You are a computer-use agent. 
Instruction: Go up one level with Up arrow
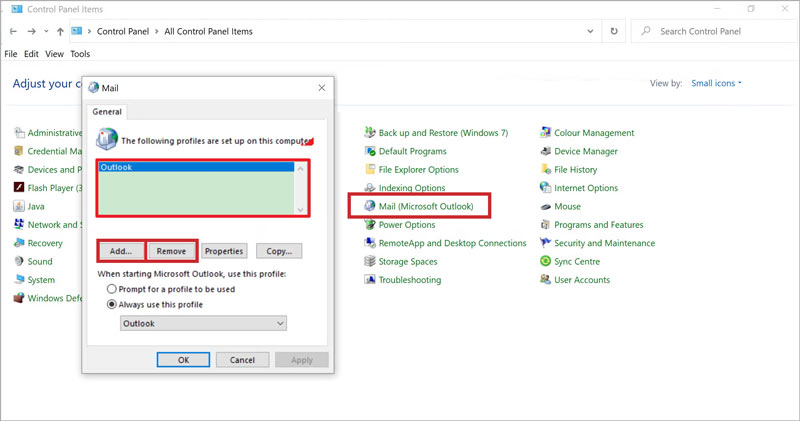[60, 31]
